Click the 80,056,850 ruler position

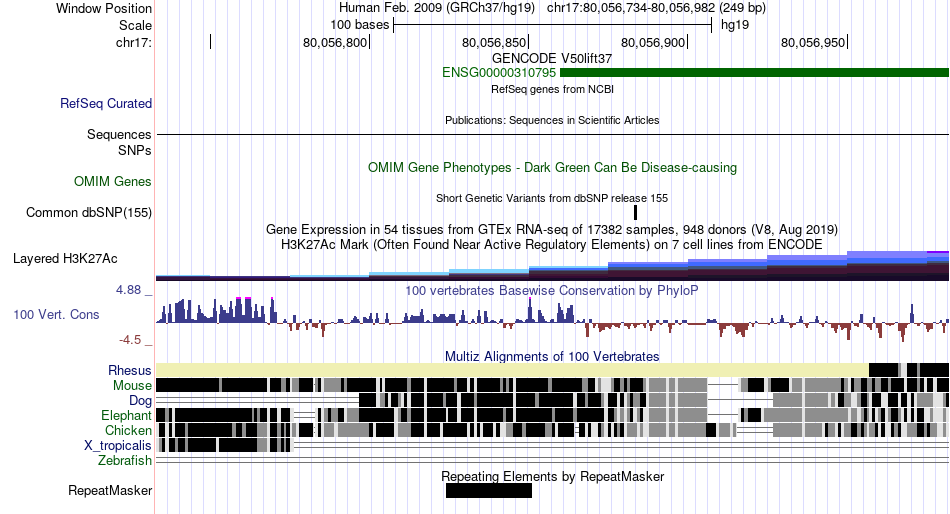pos(494,42)
